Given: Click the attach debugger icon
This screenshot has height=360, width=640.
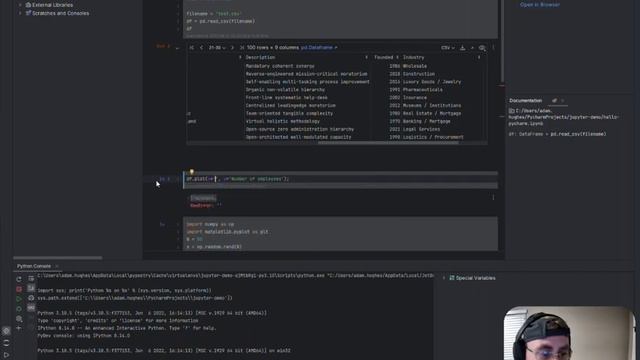Looking at the screenshot, I should [x=19, y=309].
